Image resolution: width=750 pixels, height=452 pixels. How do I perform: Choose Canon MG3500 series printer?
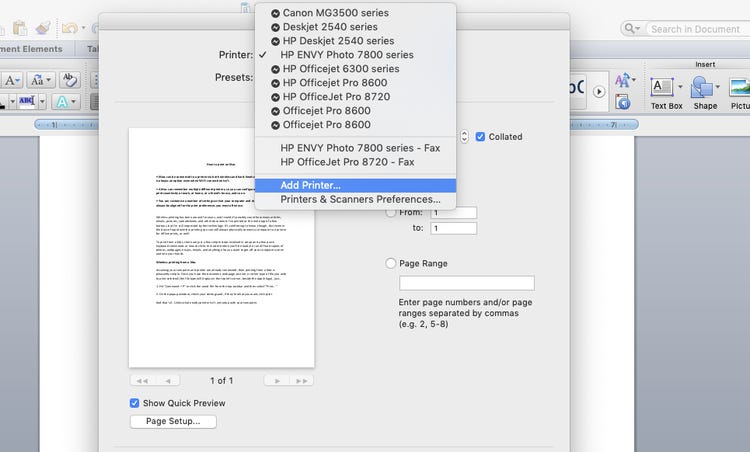[x=355, y=13]
